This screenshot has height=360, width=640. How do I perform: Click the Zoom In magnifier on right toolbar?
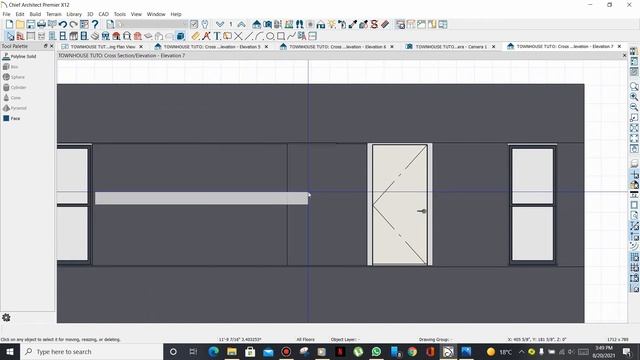pos(634,97)
